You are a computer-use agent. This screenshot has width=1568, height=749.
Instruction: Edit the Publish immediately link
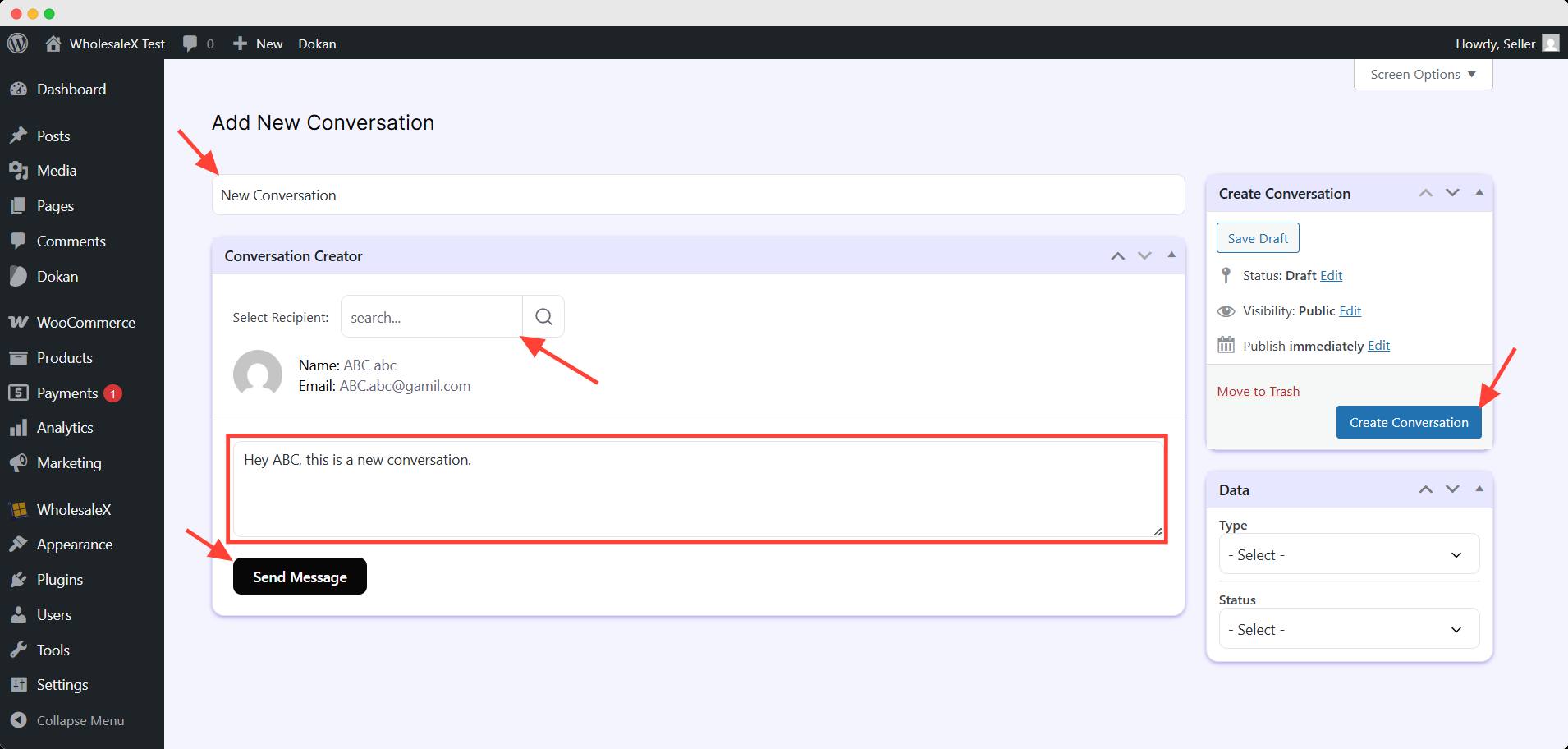(1378, 346)
